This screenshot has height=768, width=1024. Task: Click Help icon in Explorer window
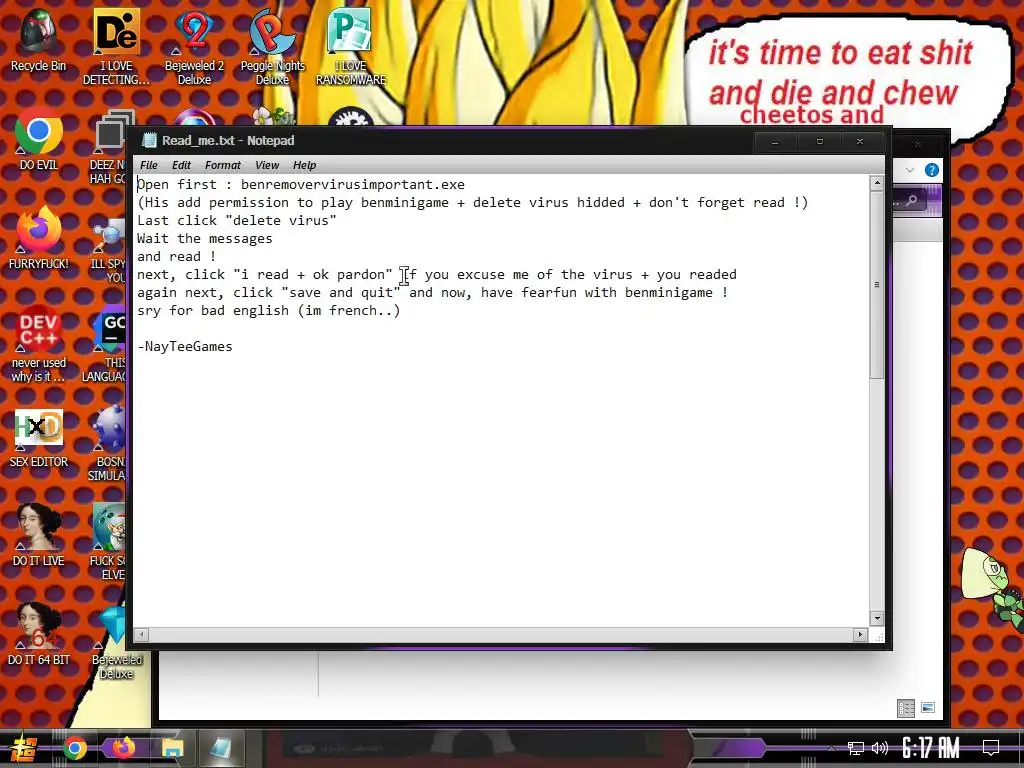tap(932, 170)
